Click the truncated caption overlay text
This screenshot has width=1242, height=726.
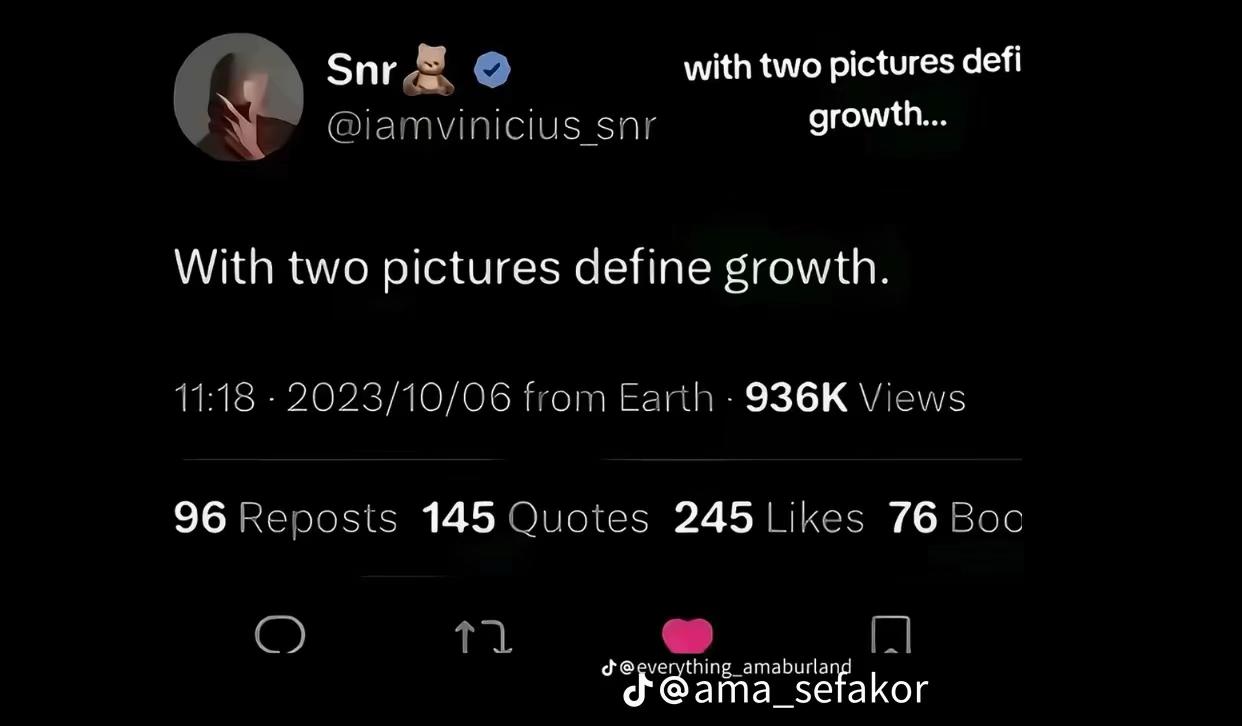852,91
